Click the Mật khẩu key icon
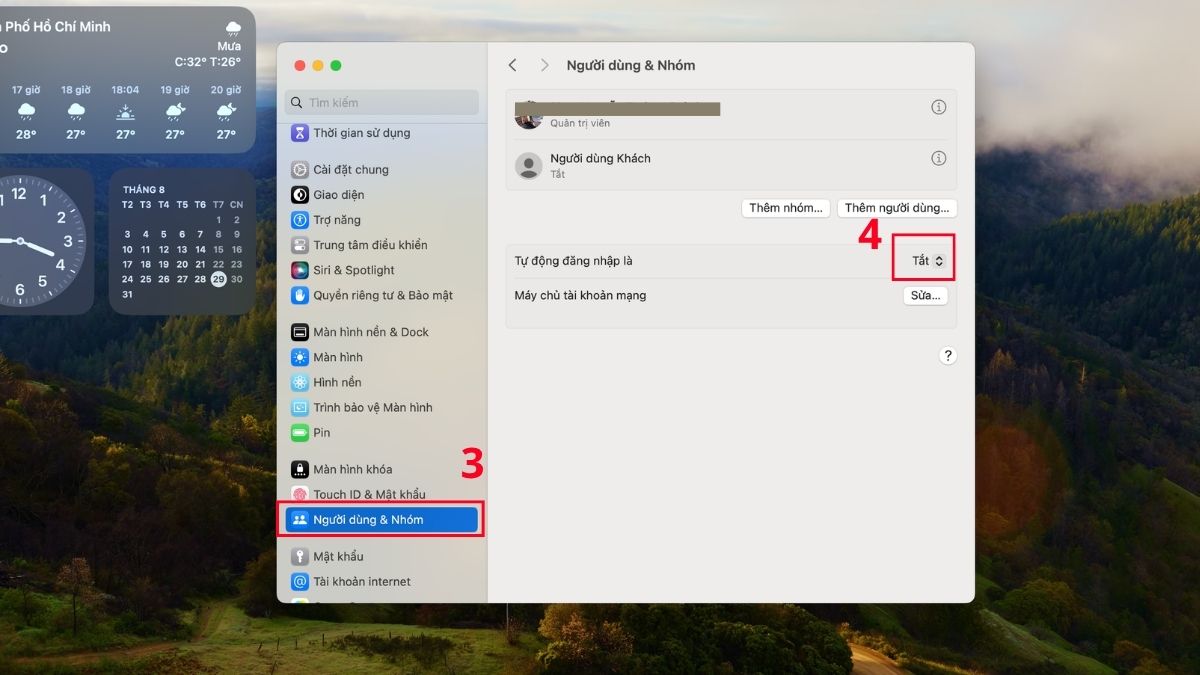The height and width of the screenshot is (675, 1200). pyautogui.click(x=299, y=556)
